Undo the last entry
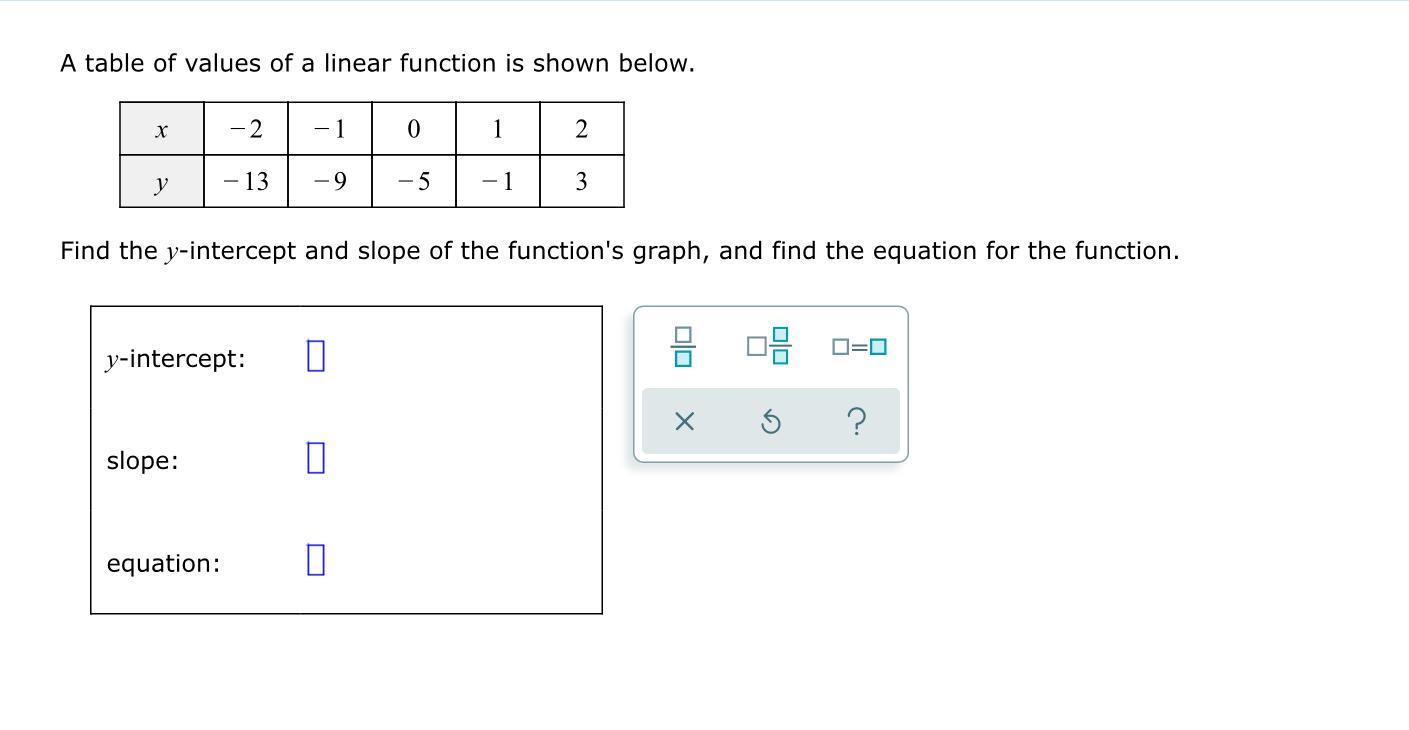1409x730 pixels. pyautogui.click(x=770, y=422)
